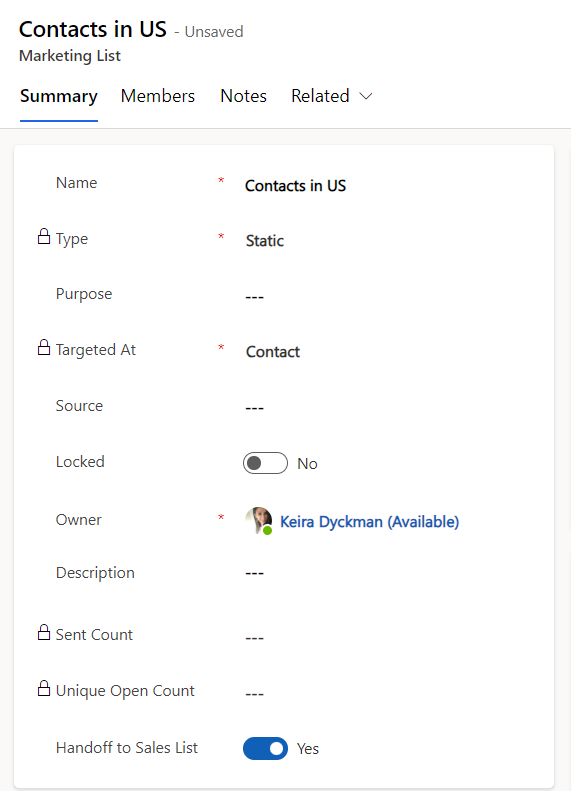The image size is (571, 791).
Task: Click the Name field value Contacts in US
Action: (296, 186)
